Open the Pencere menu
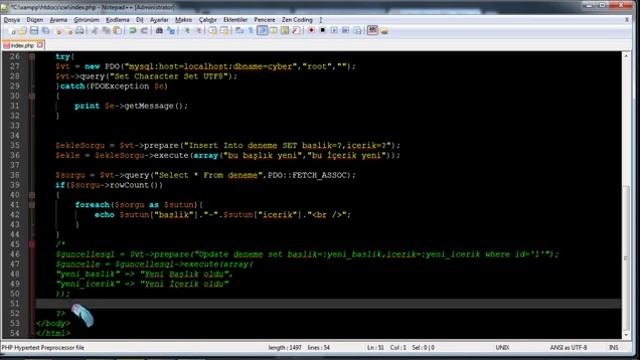The width and height of the screenshot is (640, 360). click(x=264, y=20)
